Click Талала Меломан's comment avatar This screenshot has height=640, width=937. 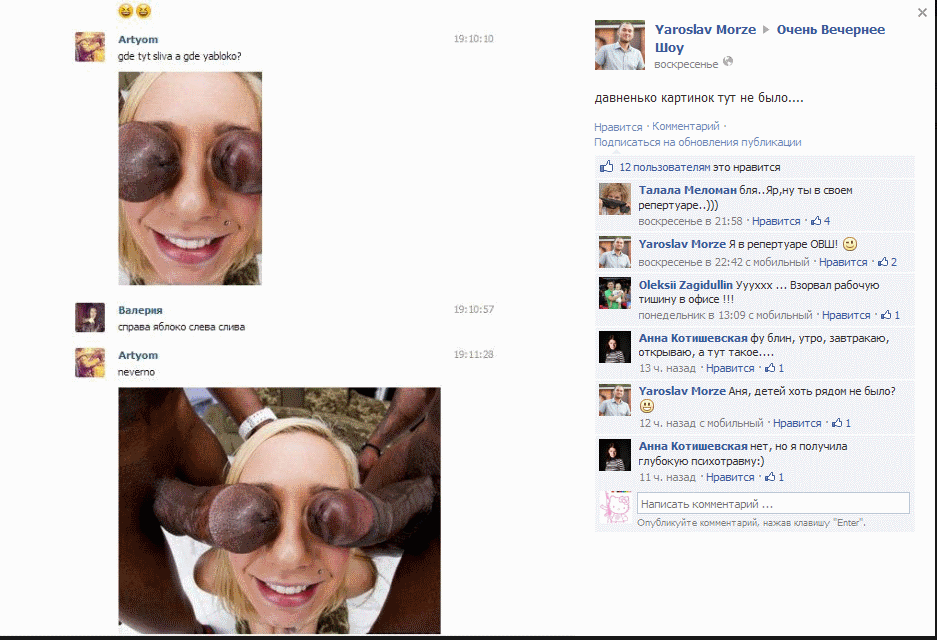pos(614,198)
